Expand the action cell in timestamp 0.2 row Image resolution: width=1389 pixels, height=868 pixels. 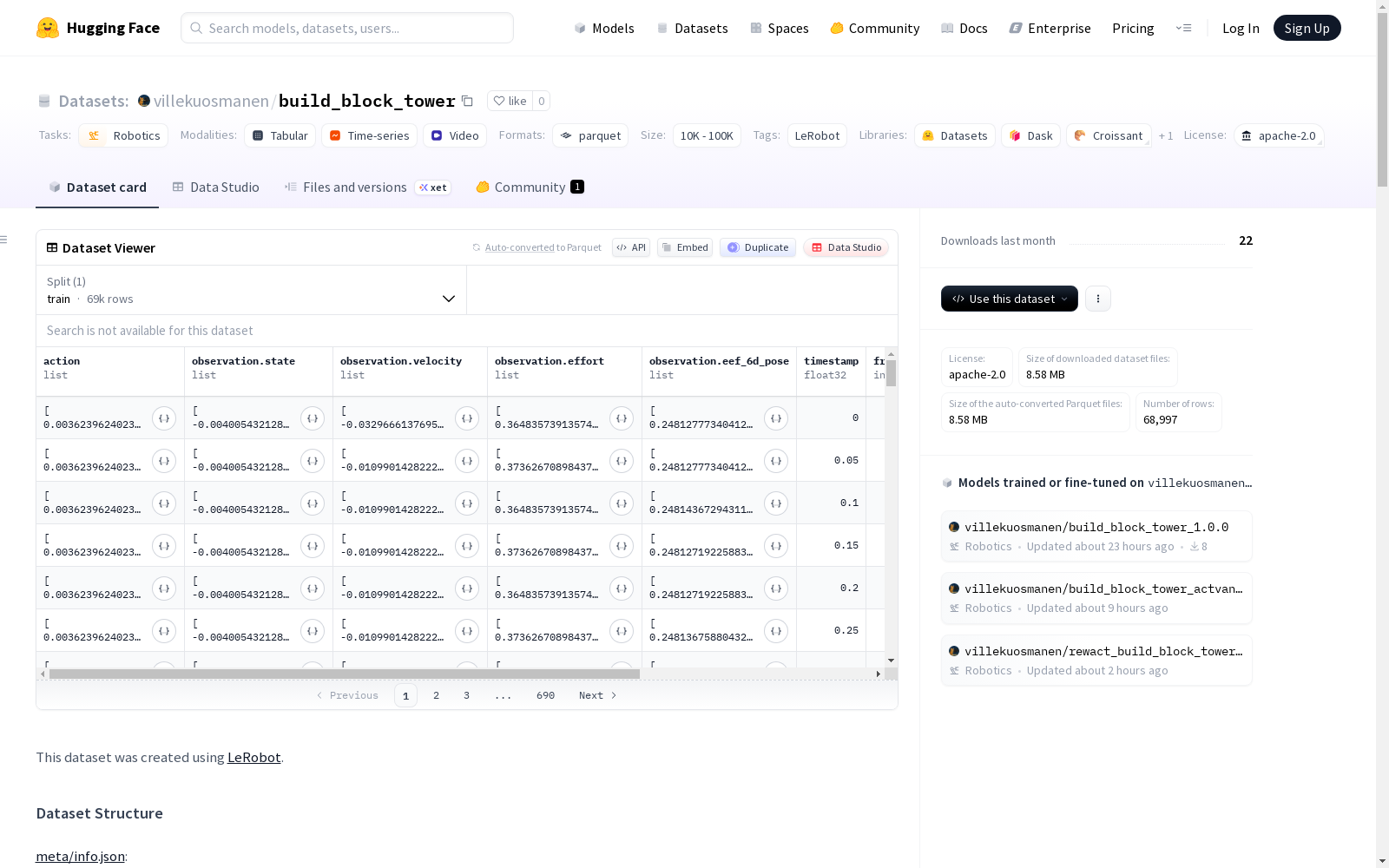[x=164, y=589]
